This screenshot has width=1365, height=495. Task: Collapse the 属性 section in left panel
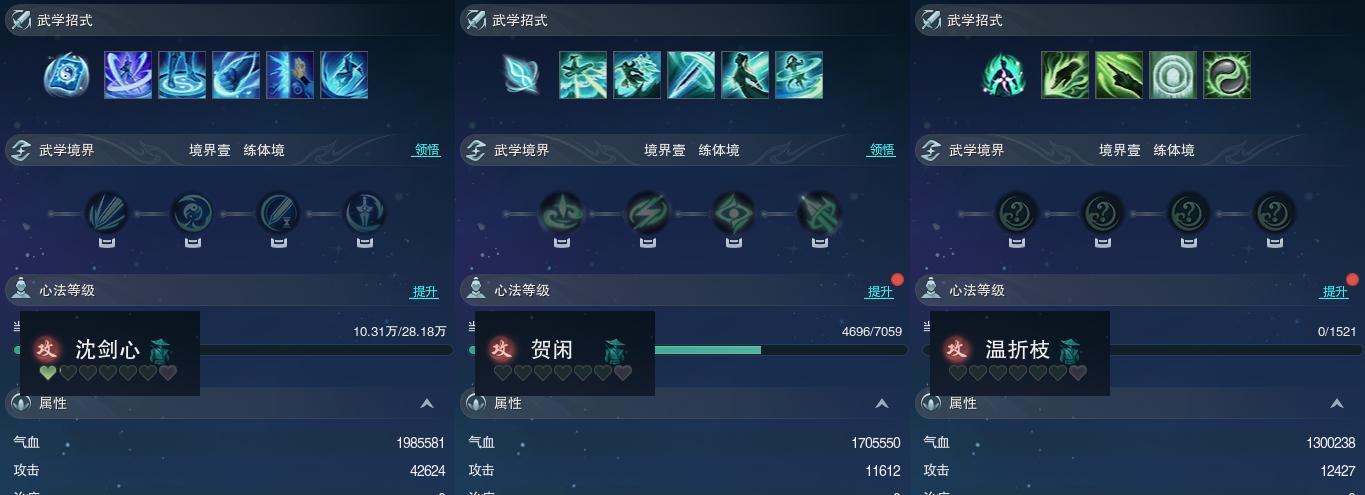[427, 403]
